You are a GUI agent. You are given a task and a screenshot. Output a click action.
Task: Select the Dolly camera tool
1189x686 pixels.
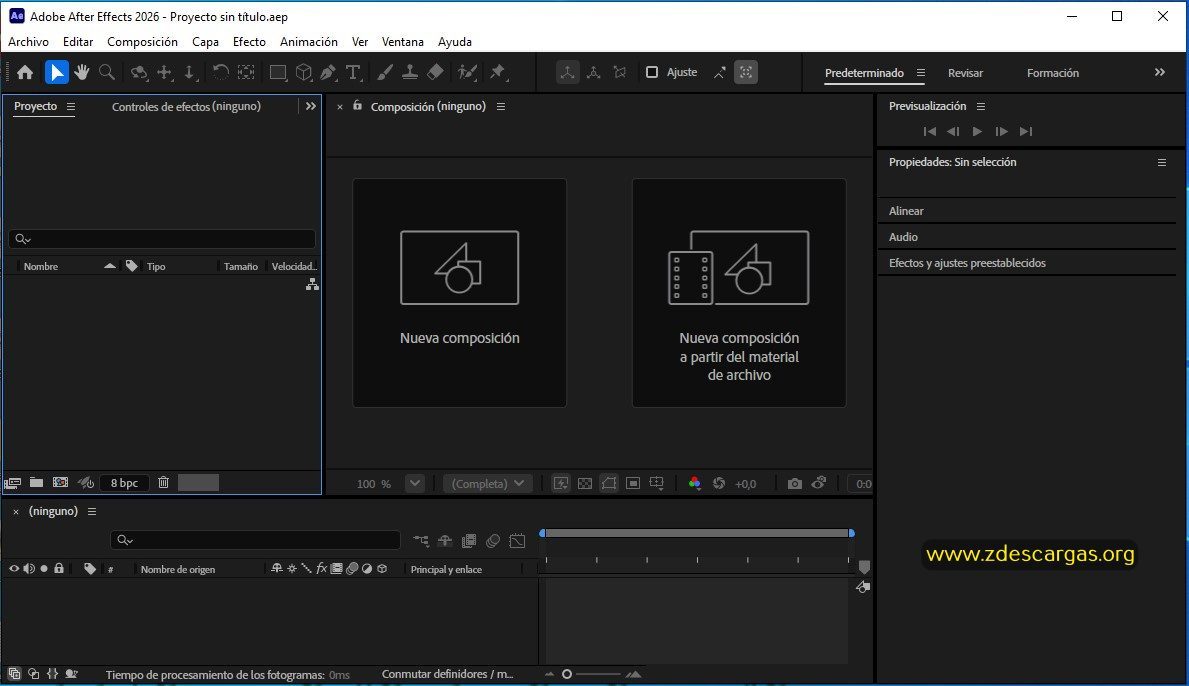pos(190,72)
